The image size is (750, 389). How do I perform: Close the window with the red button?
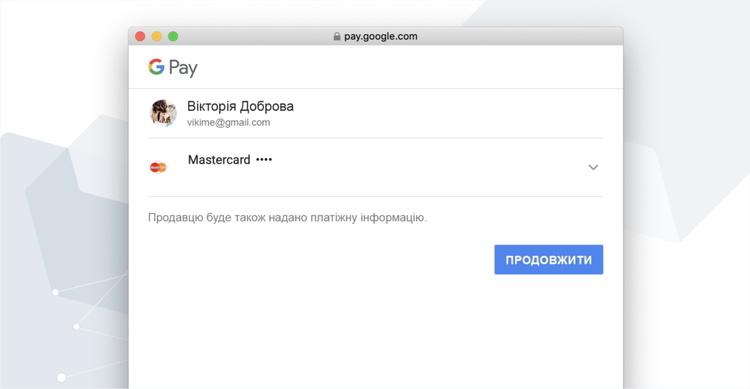[x=140, y=36]
